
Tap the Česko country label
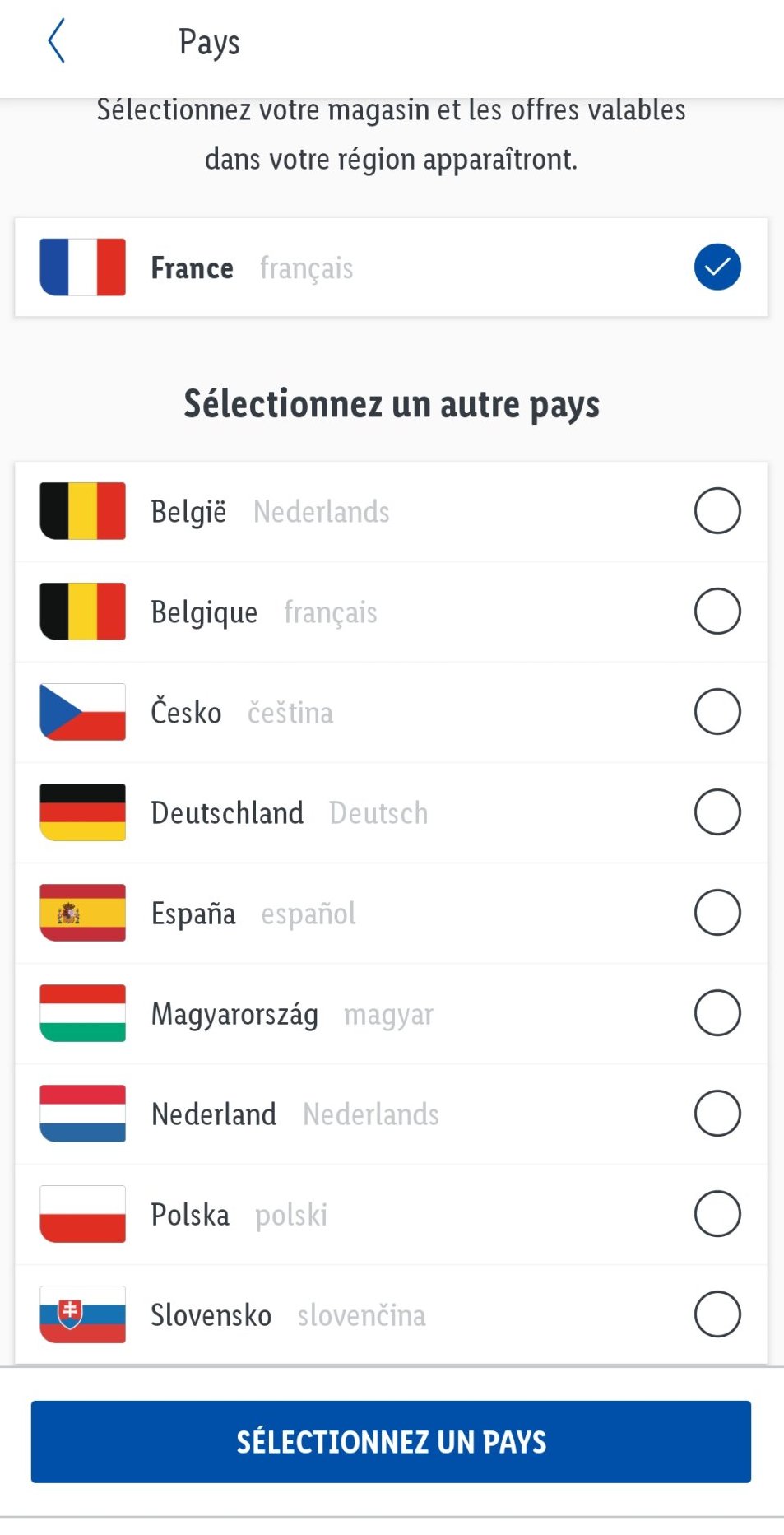click(186, 713)
